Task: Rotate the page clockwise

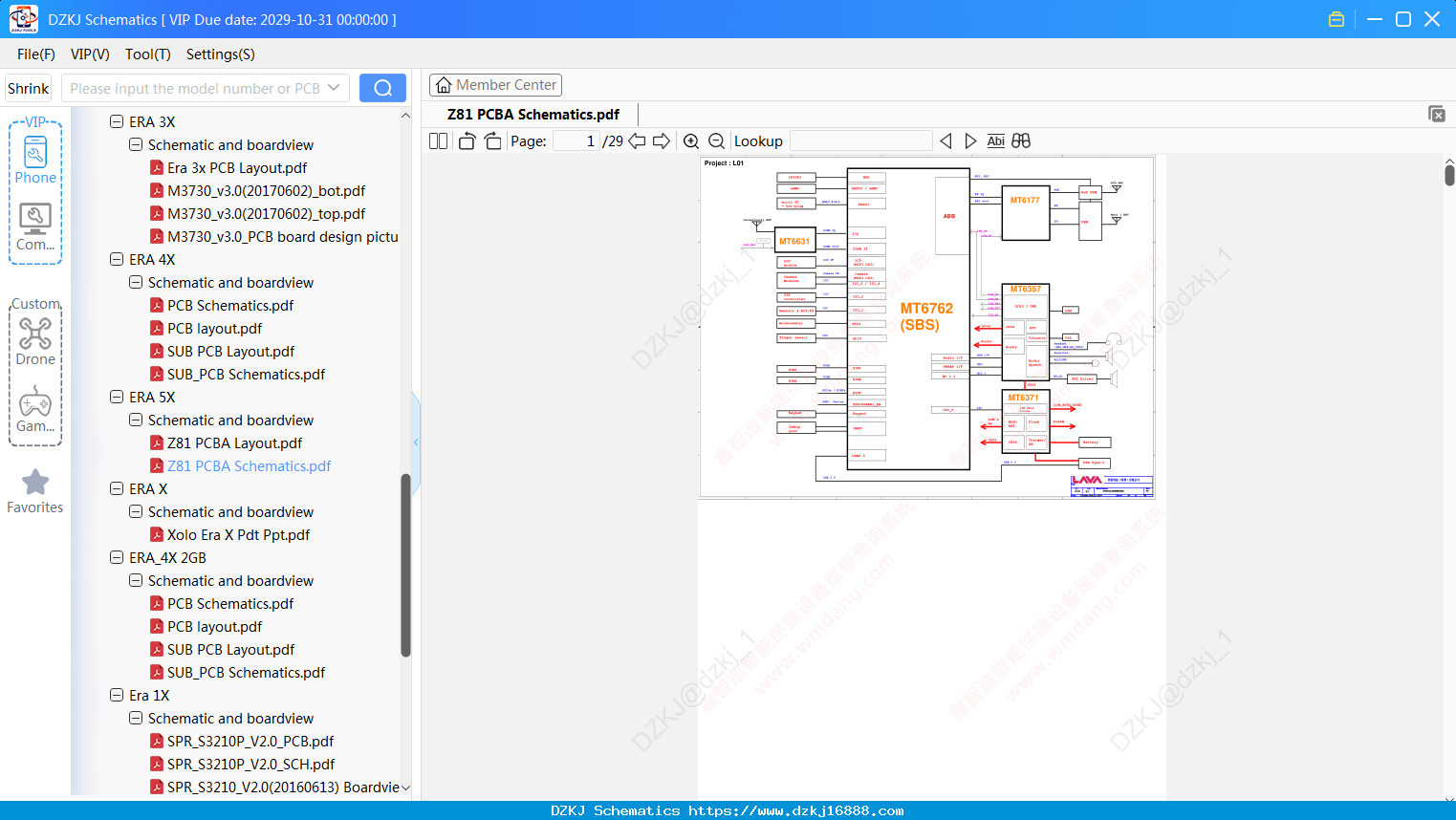Action: [x=492, y=140]
